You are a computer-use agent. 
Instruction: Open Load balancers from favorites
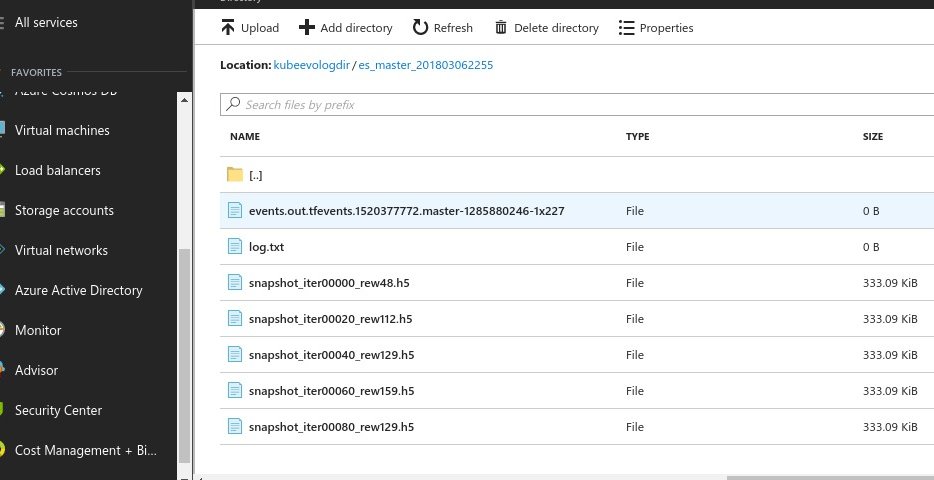(57, 170)
